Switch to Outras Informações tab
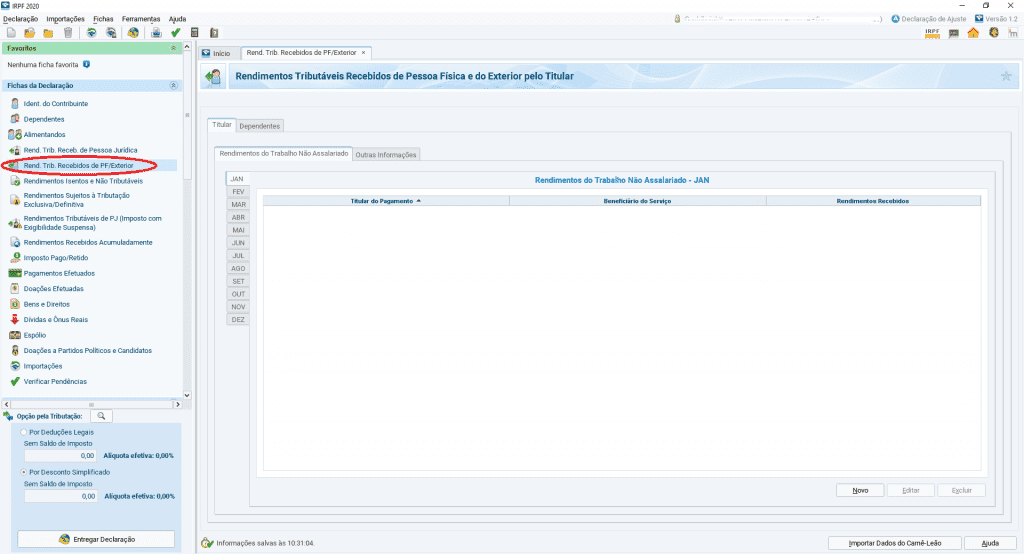1024x554 pixels. click(386, 155)
